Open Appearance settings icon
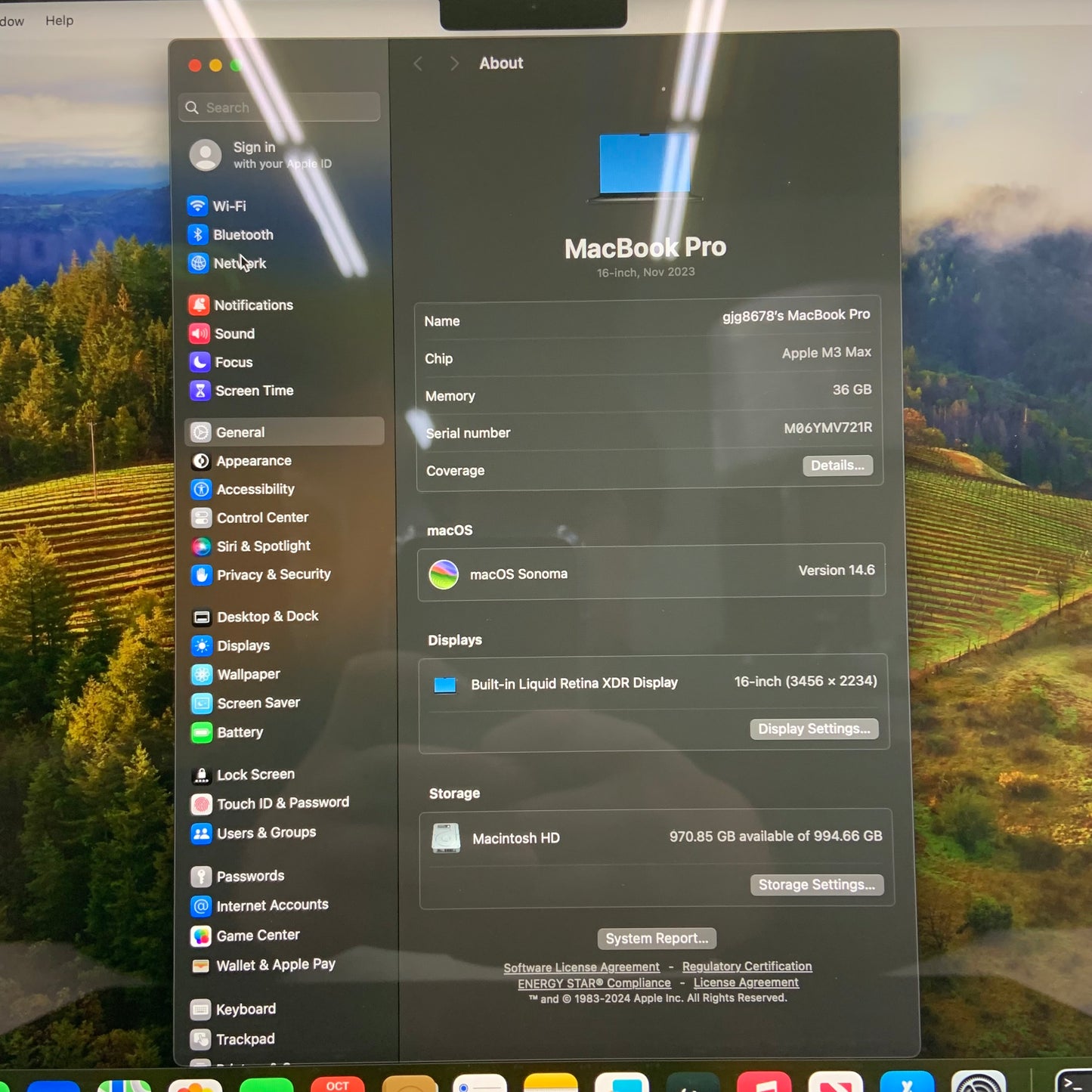 (201, 461)
